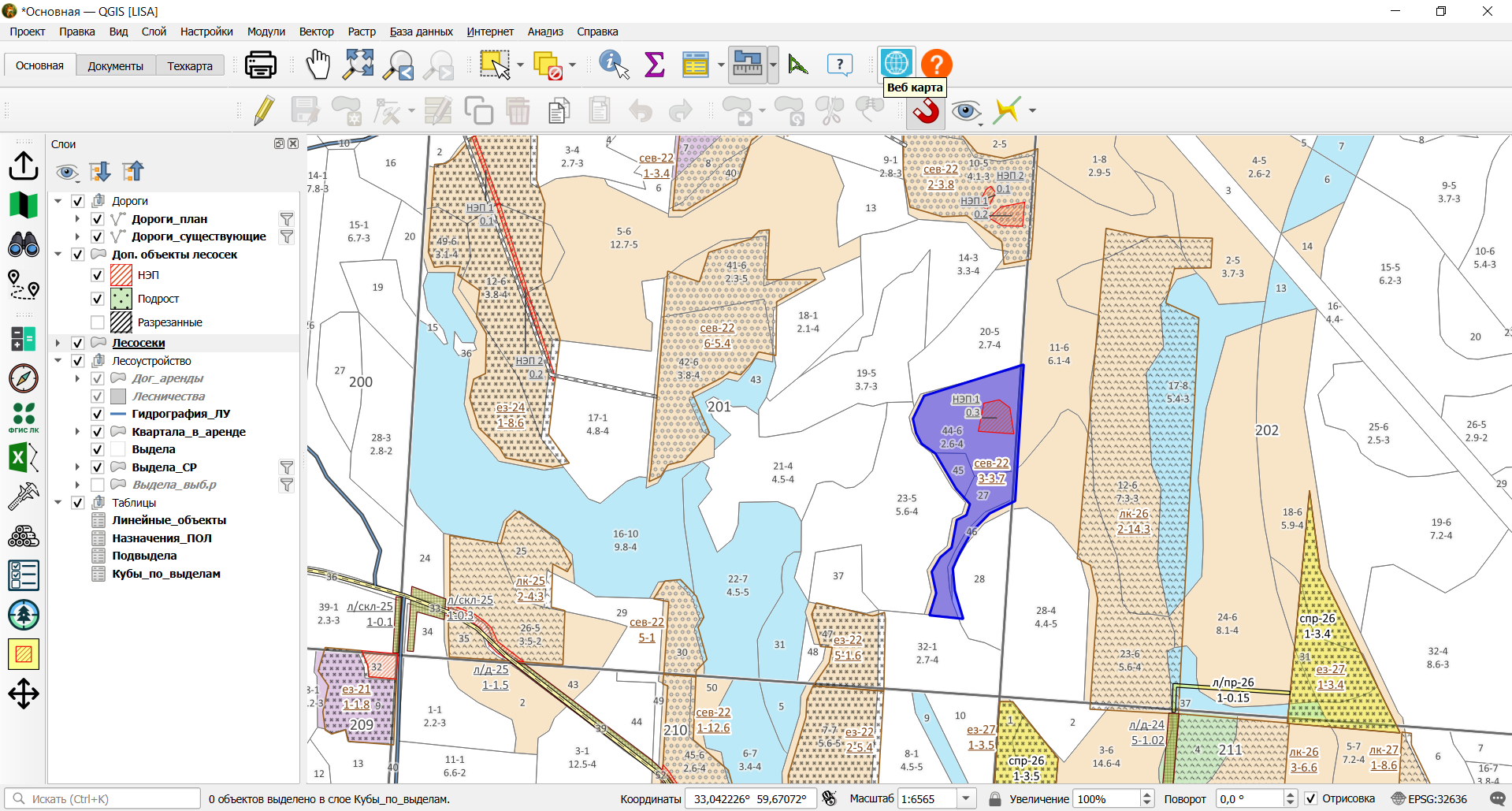1512x811 pixels.
Task: Expand the Лесосеки layer group
Action: (58, 343)
